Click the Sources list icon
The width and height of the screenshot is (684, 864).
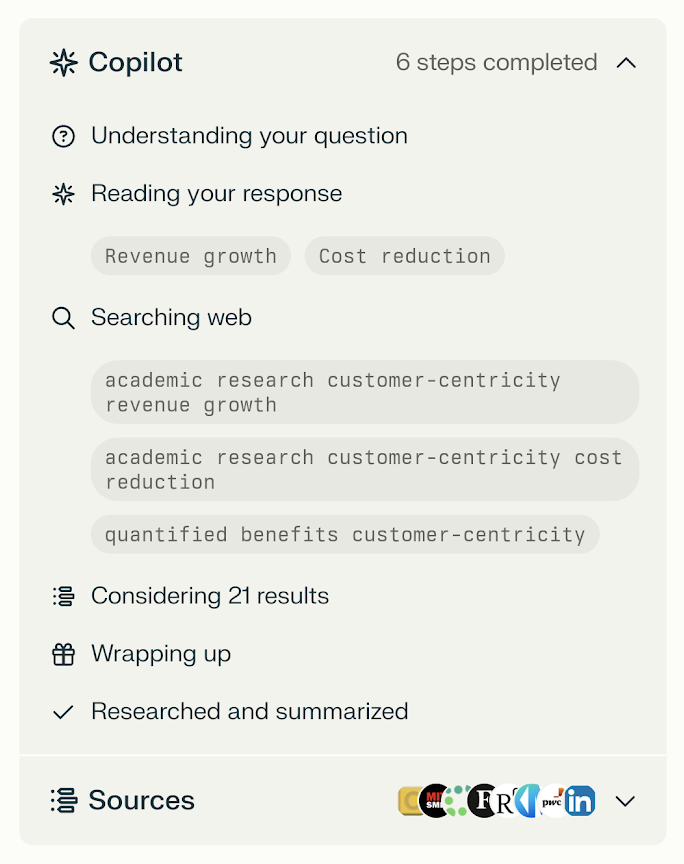[64, 801]
